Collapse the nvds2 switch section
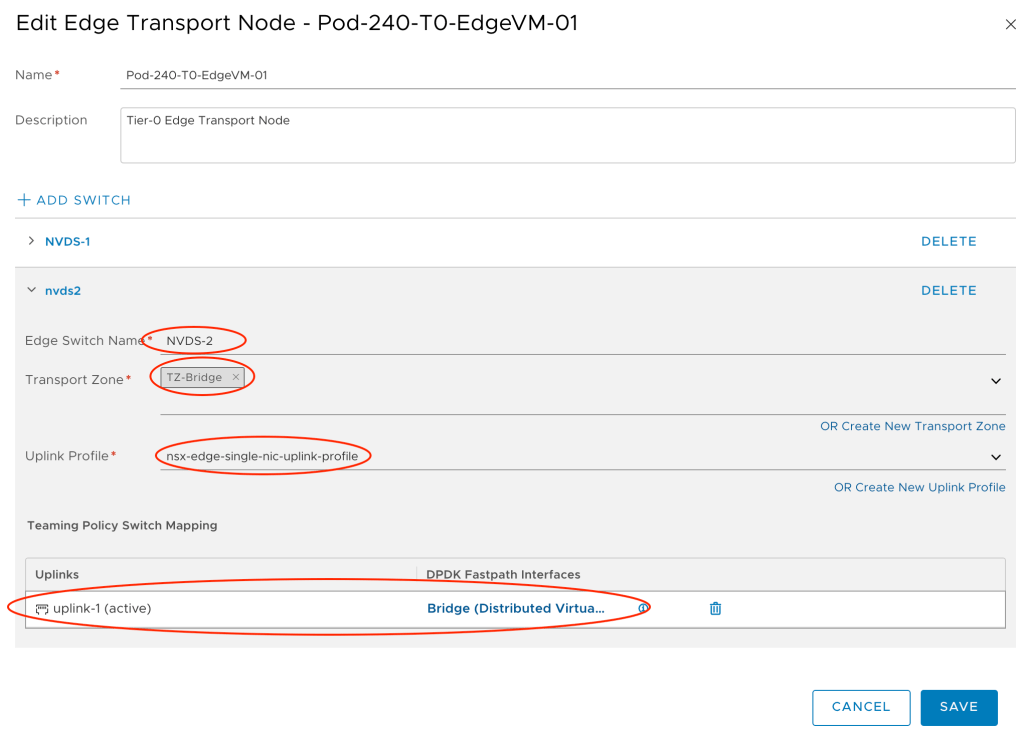 point(31,290)
